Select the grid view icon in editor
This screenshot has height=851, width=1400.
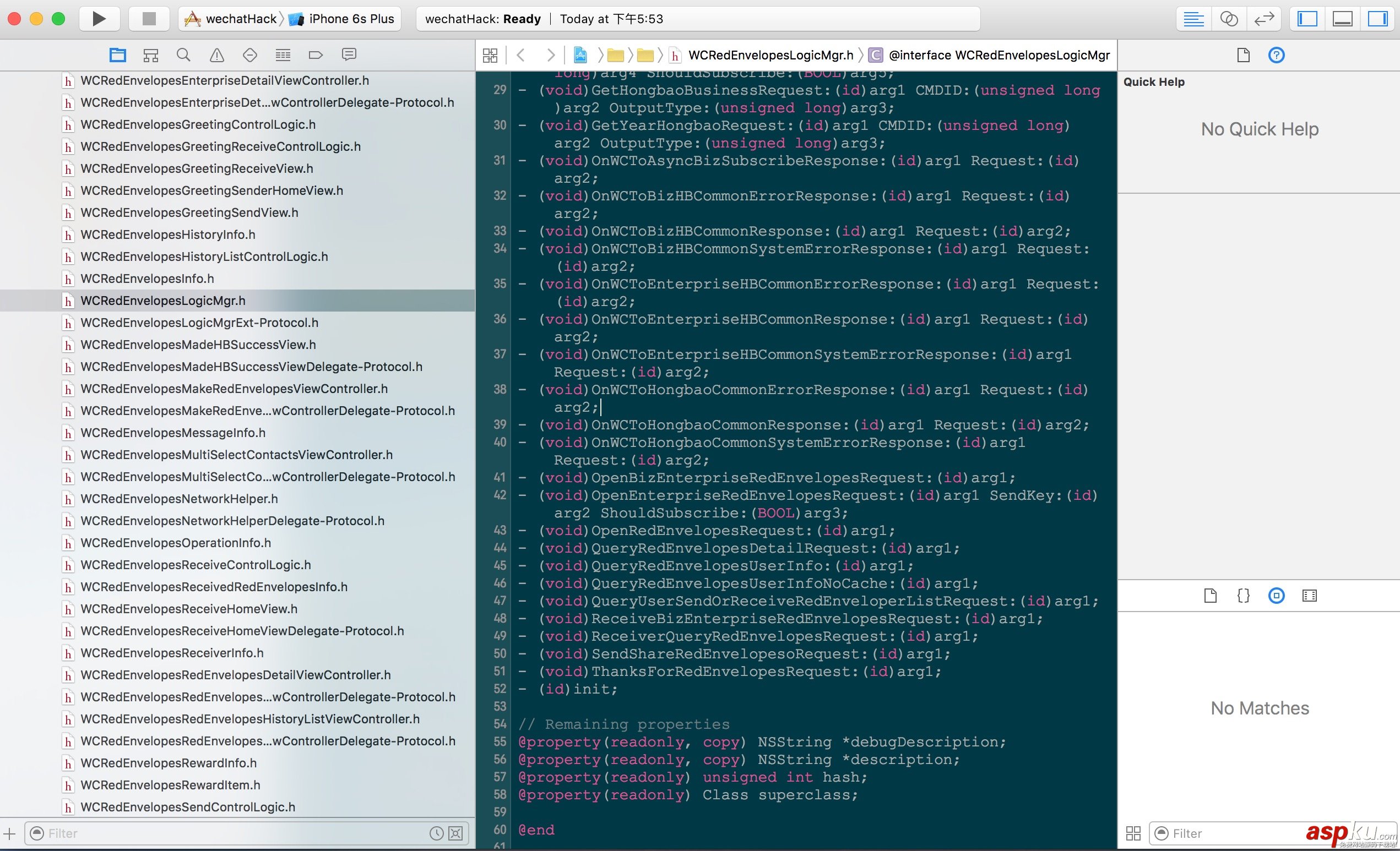click(490, 55)
